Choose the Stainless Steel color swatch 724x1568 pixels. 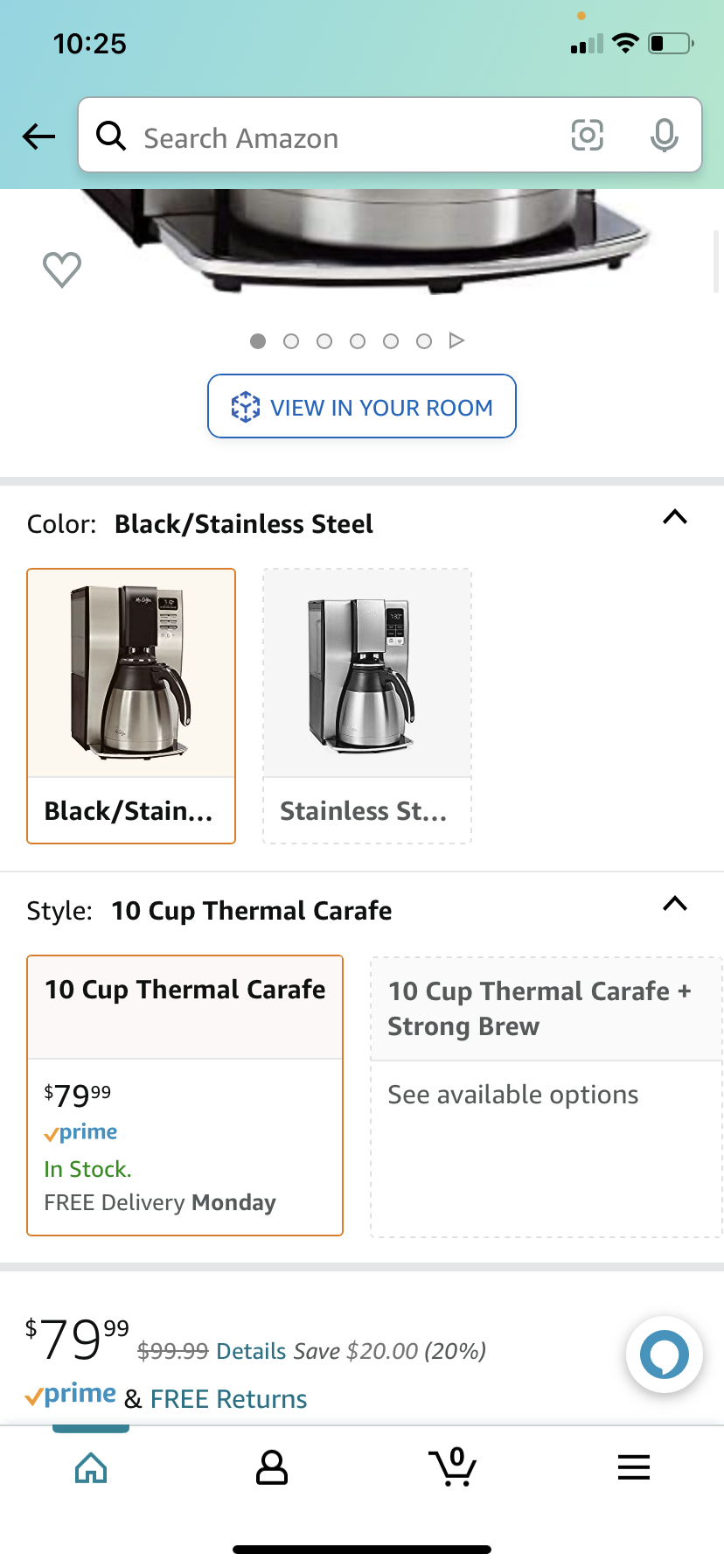point(367,705)
